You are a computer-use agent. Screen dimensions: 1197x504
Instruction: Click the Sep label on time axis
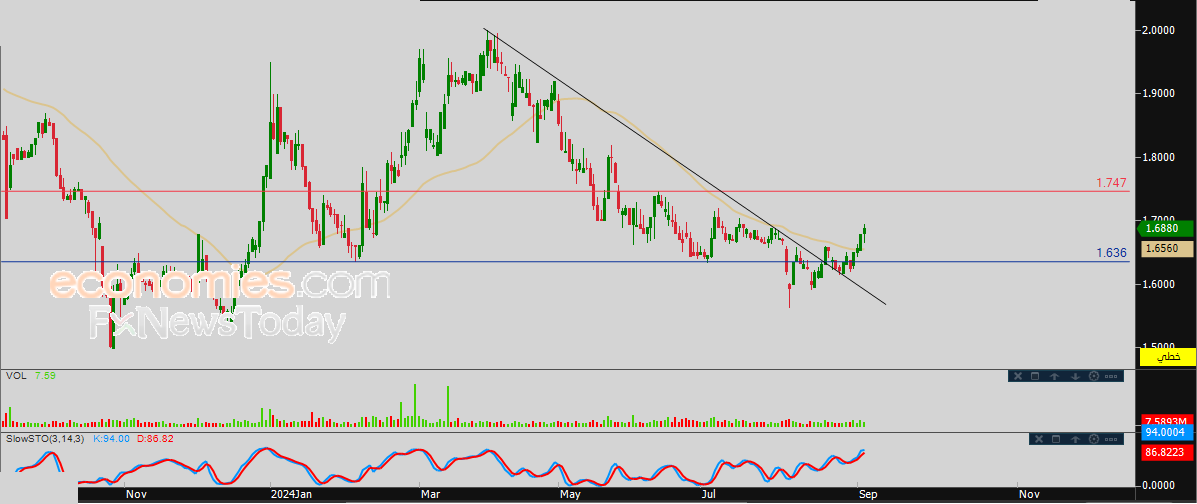867,495
